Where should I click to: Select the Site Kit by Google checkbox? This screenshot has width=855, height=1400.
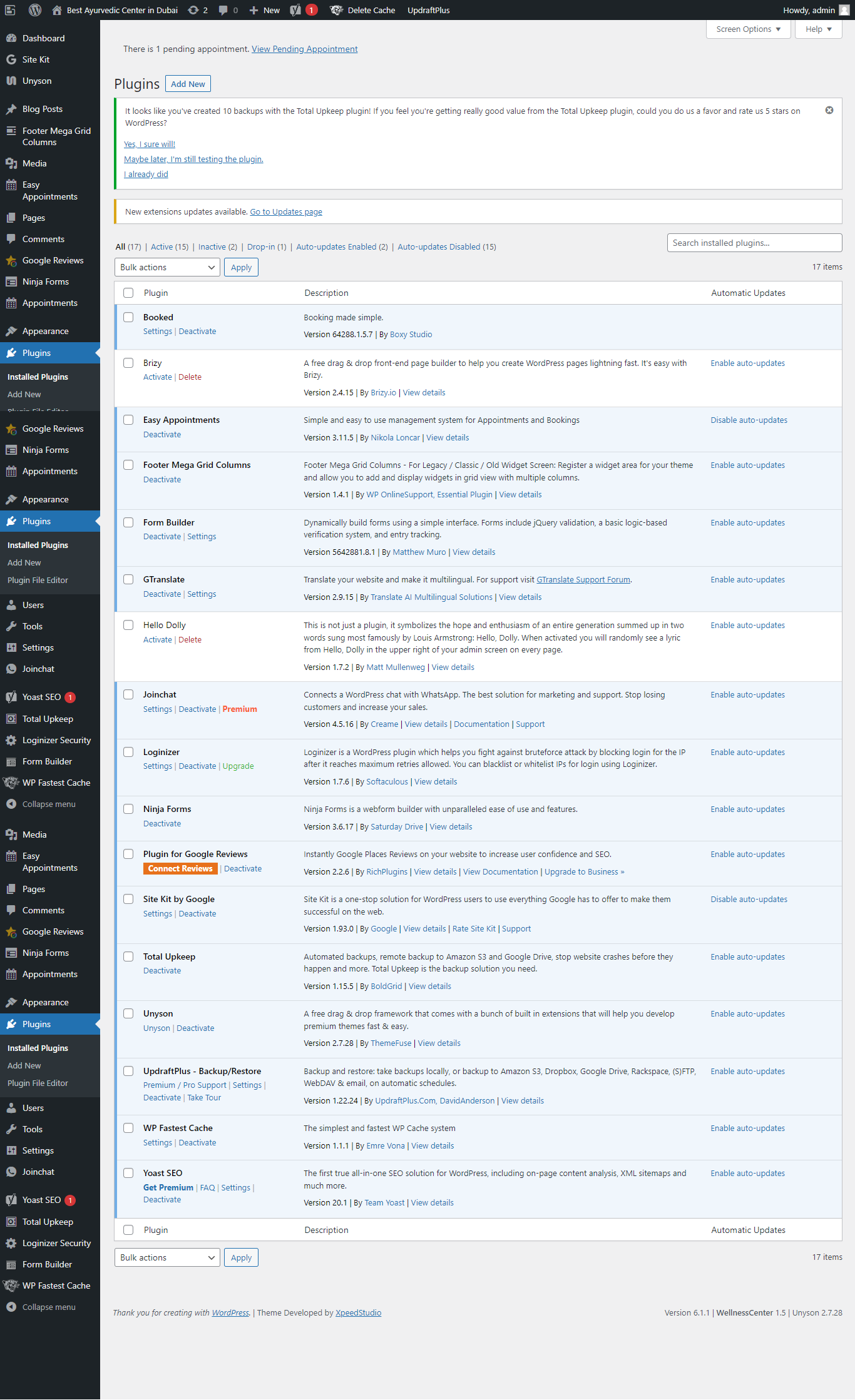pos(128,899)
